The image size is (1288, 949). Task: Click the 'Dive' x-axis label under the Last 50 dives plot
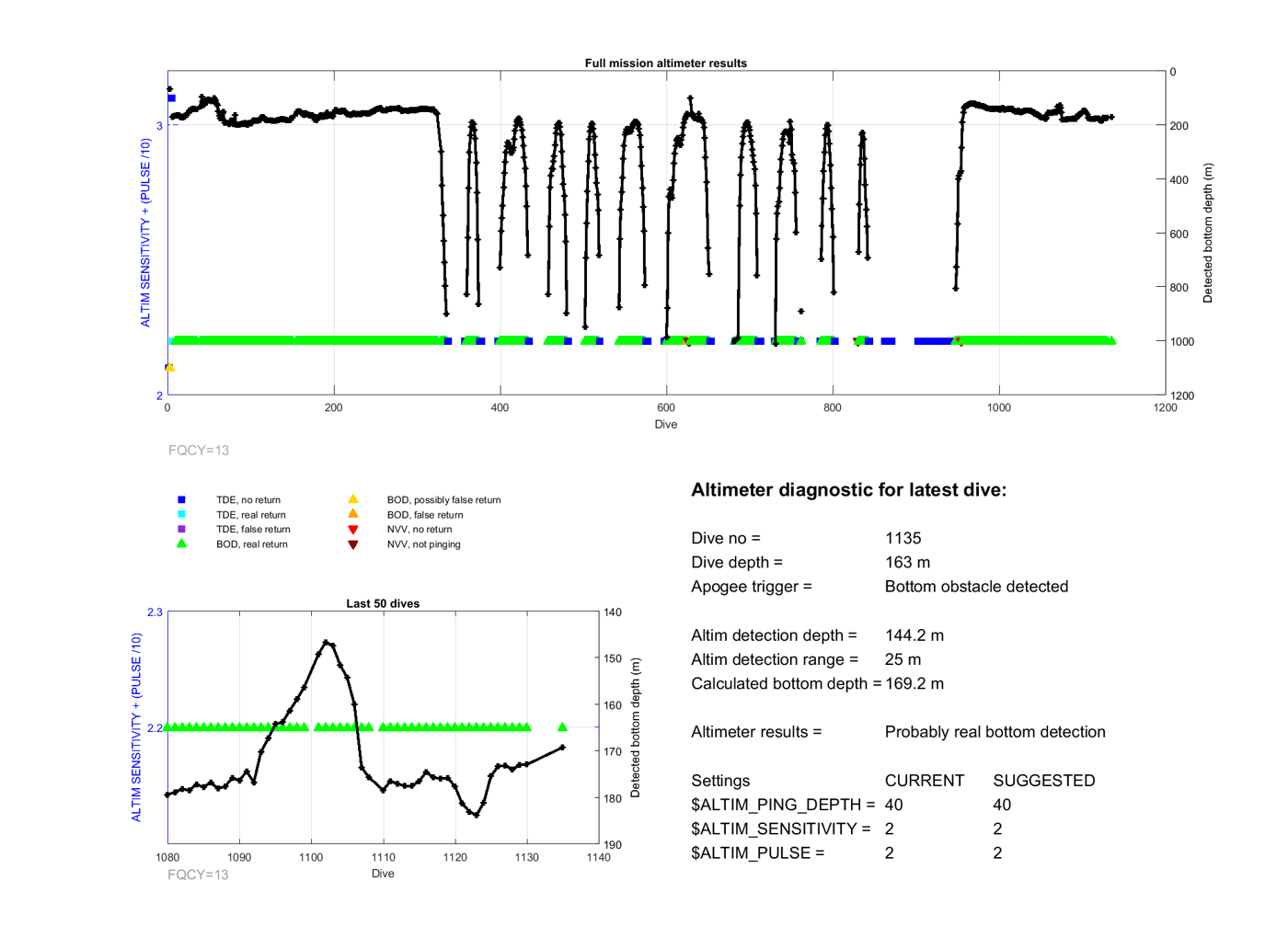pos(383,874)
